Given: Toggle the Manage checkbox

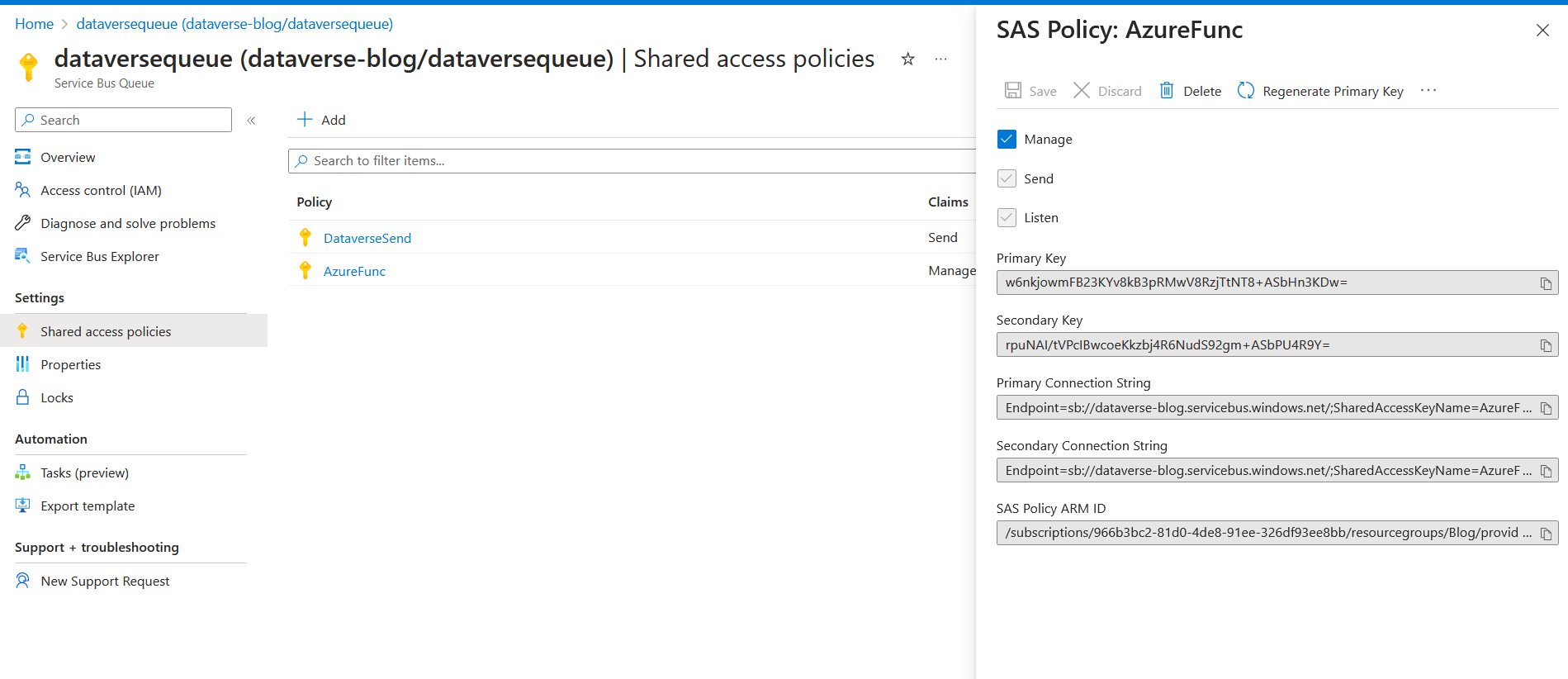Looking at the screenshot, I should tap(1007, 139).
